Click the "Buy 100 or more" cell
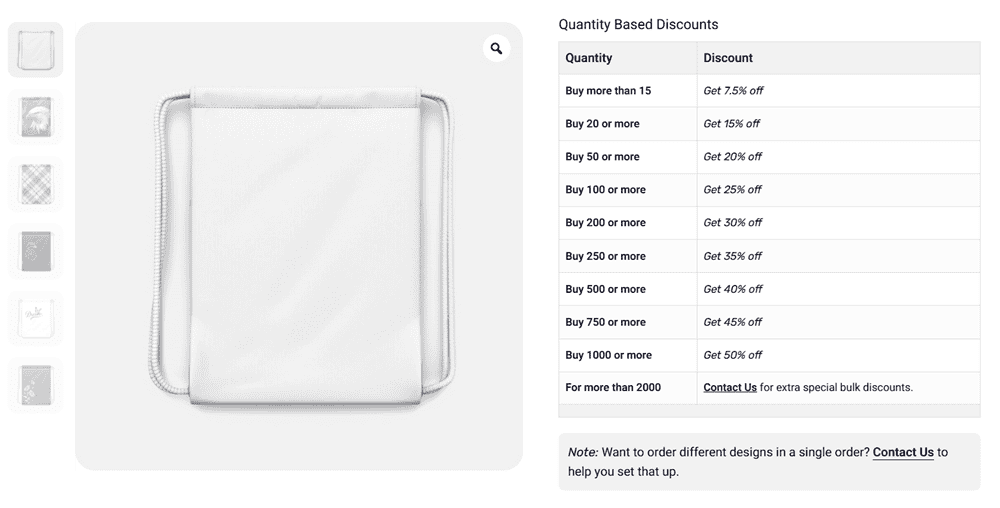Viewport: 1000px width, 508px height. tap(605, 190)
